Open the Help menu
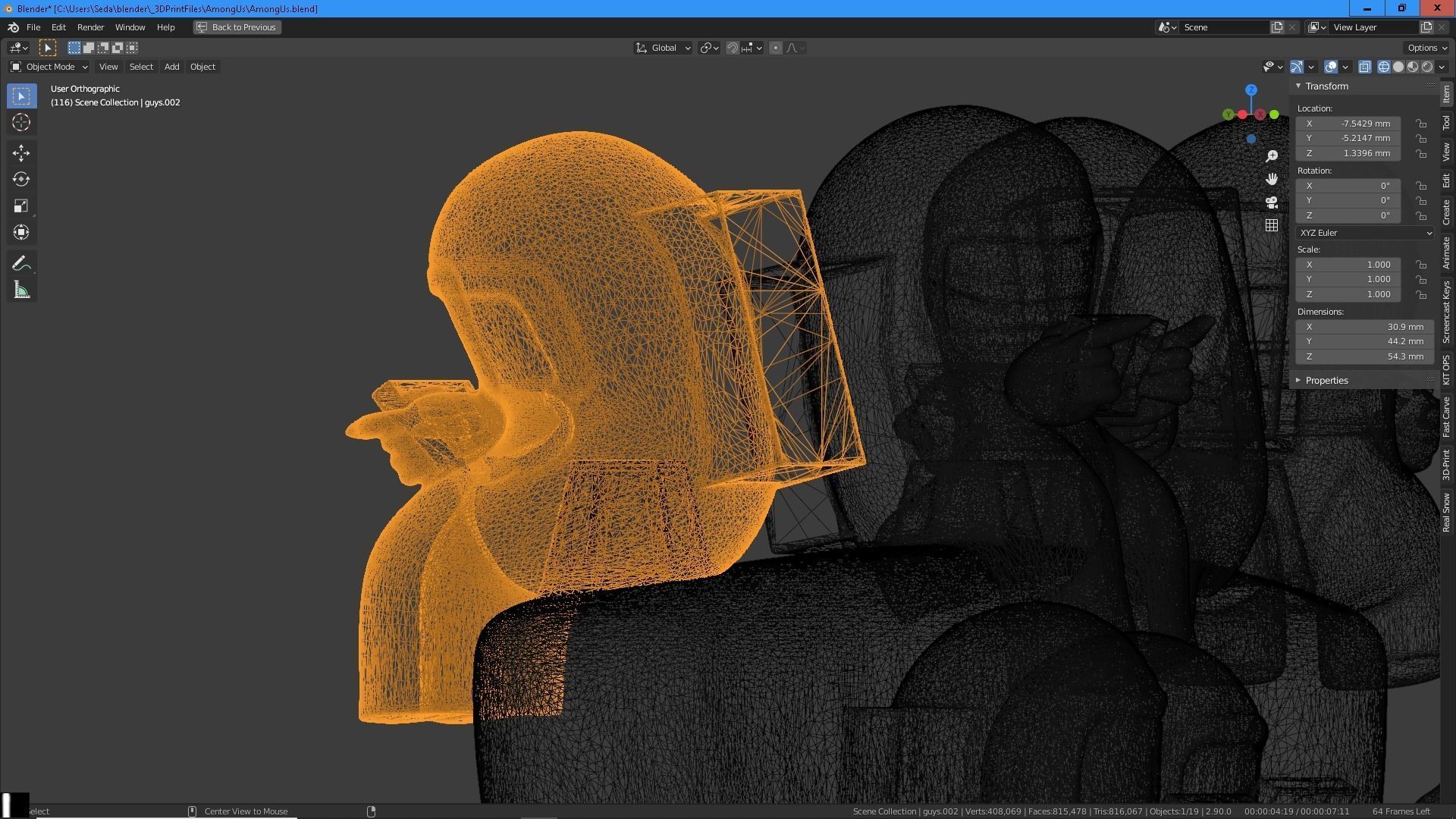The width and height of the screenshot is (1456, 819). (165, 27)
